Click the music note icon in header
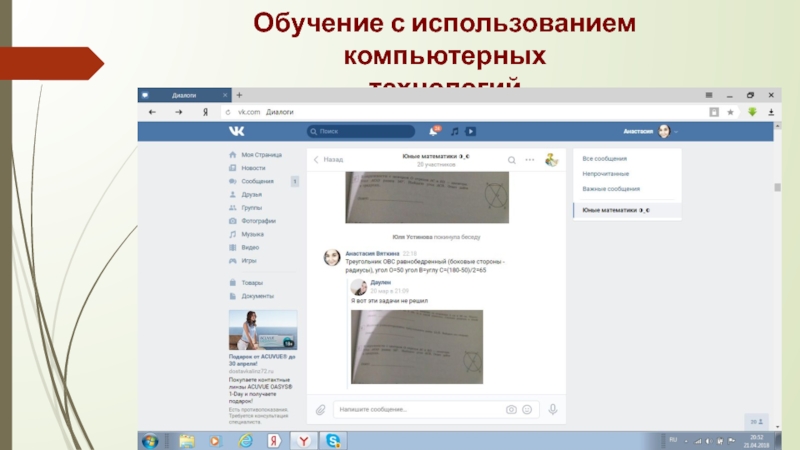Screen dimensions: 800x450 pyautogui.click(x=454, y=131)
